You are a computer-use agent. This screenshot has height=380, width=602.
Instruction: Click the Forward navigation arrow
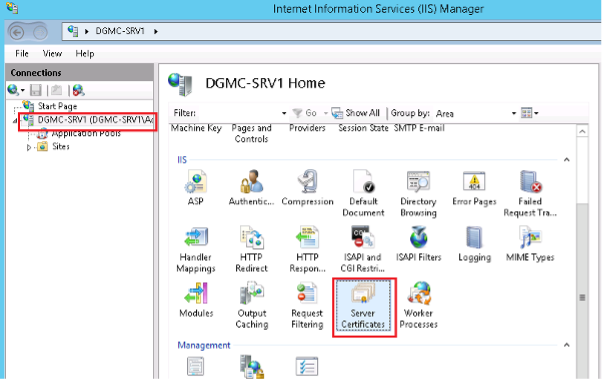(x=40, y=32)
